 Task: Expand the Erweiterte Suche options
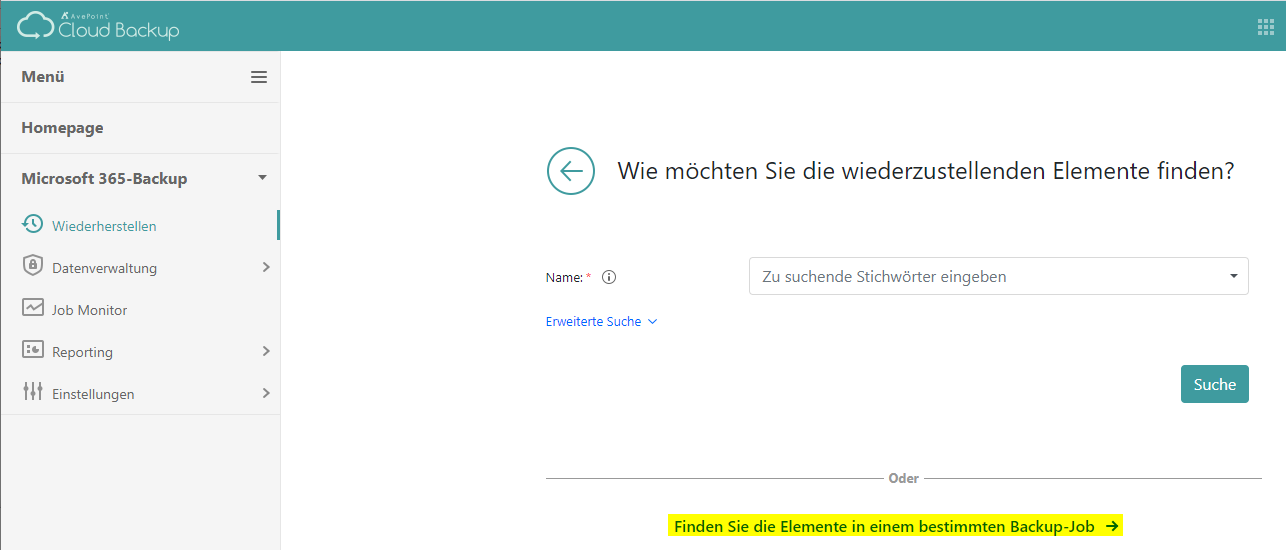tap(601, 322)
